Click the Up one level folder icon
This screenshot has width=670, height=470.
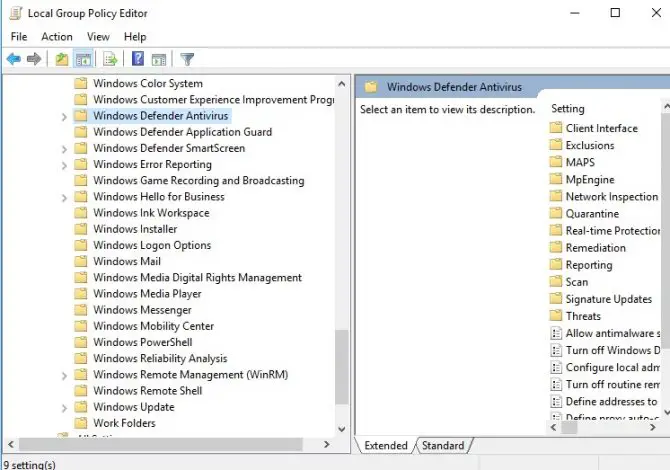pyautogui.click(x=62, y=59)
